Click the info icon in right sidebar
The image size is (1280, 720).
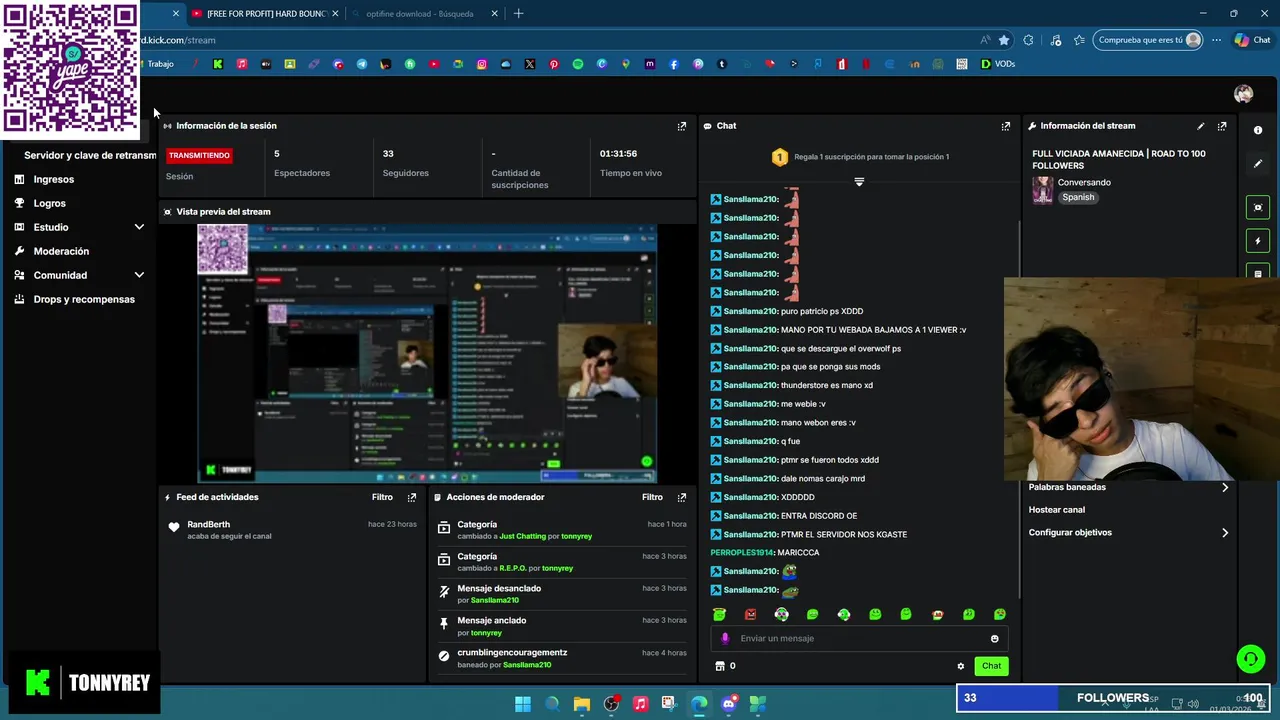click(1258, 130)
